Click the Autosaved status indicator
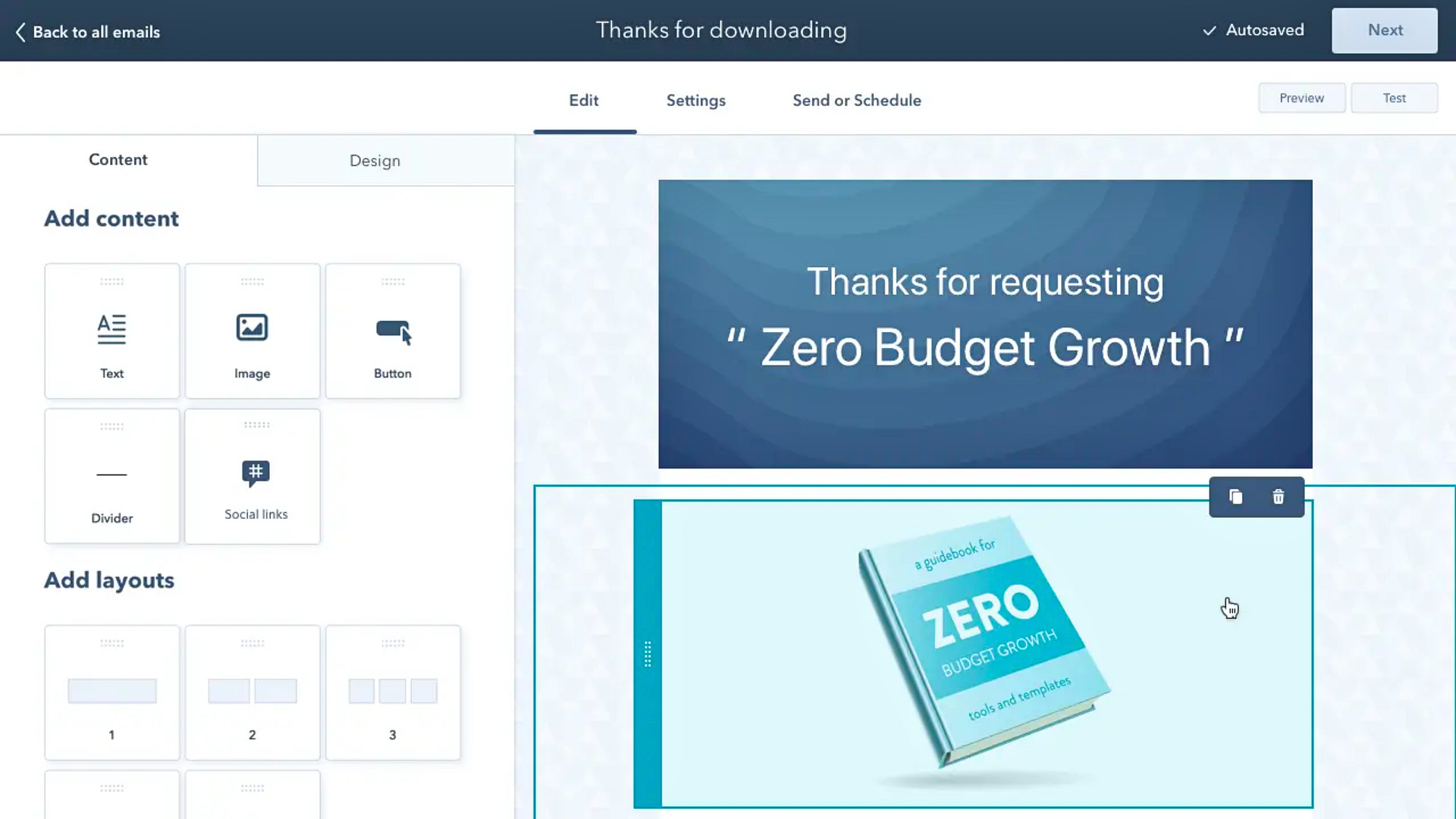 pos(1252,30)
